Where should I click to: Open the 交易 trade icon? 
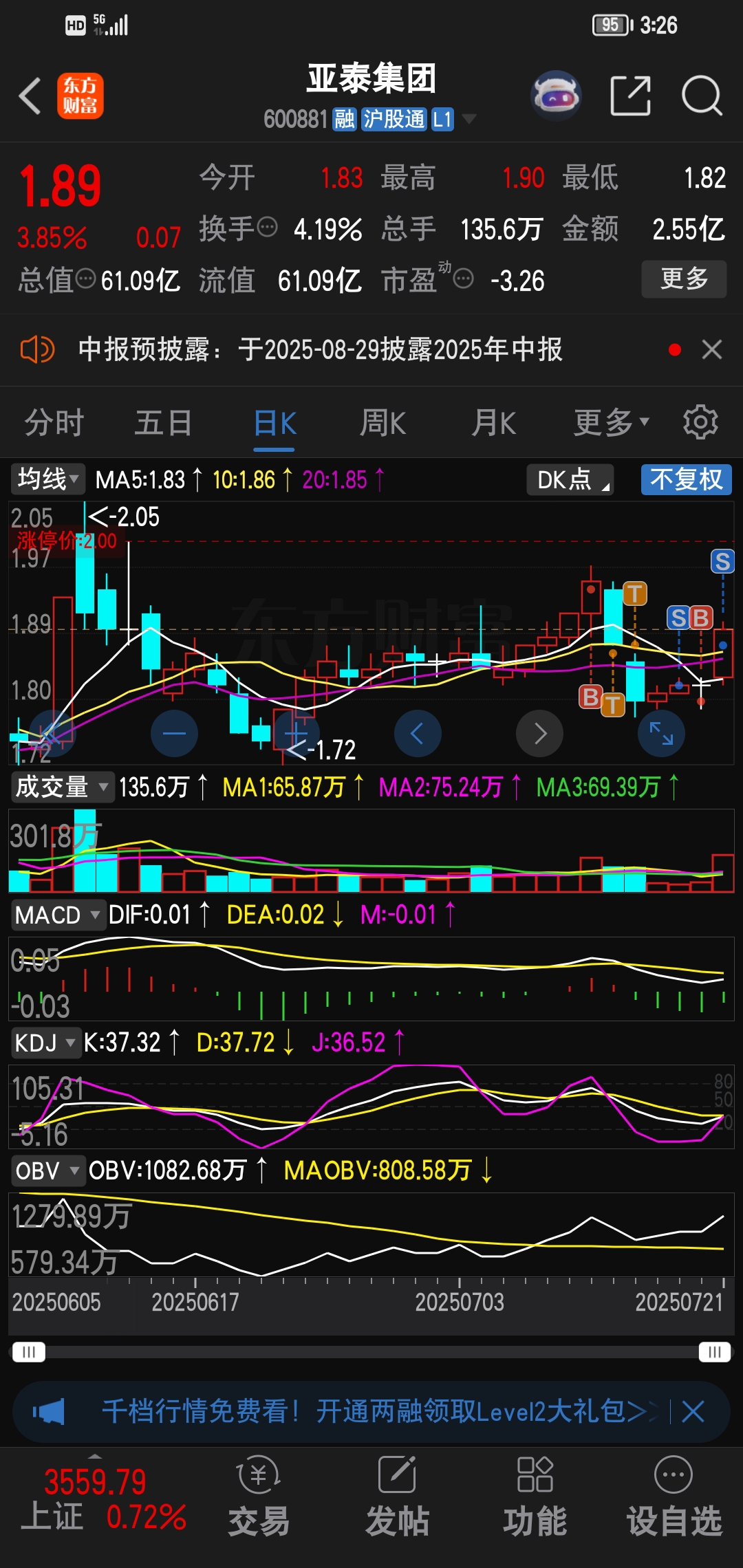tap(259, 1496)
